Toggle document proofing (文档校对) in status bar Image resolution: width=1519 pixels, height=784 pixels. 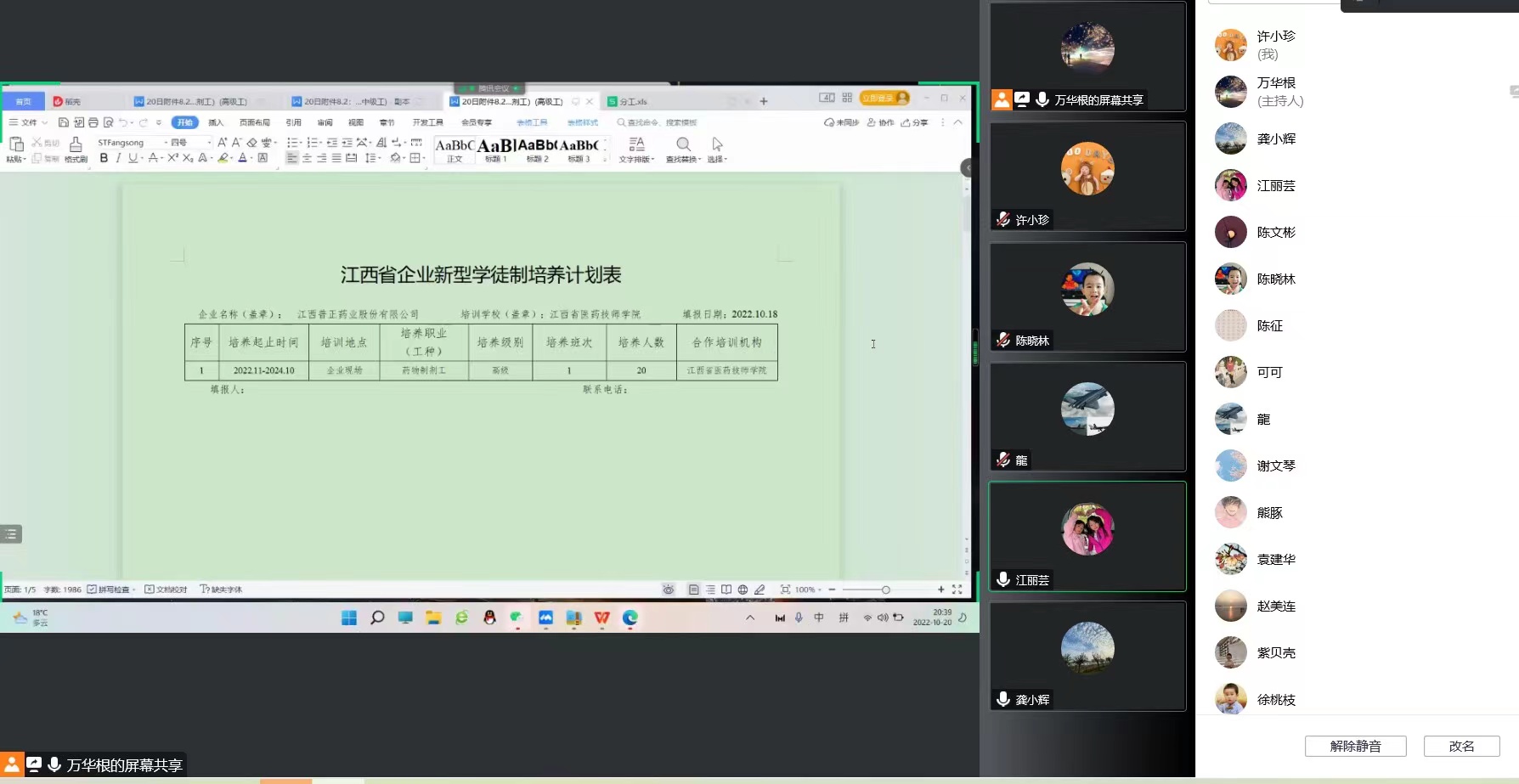[166, 589]
